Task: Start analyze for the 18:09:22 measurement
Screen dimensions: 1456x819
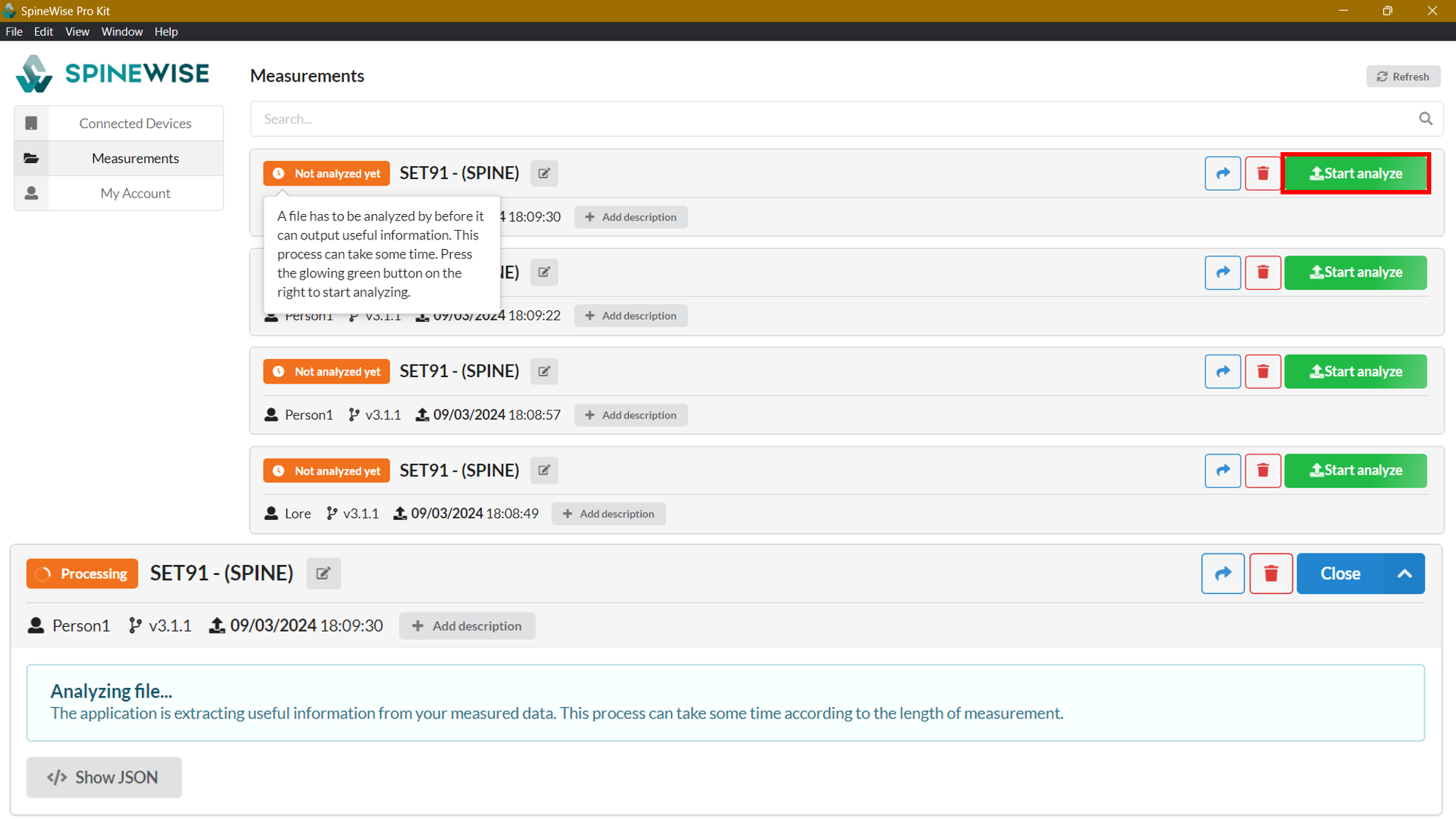Action: click(x=1356, y=272)
